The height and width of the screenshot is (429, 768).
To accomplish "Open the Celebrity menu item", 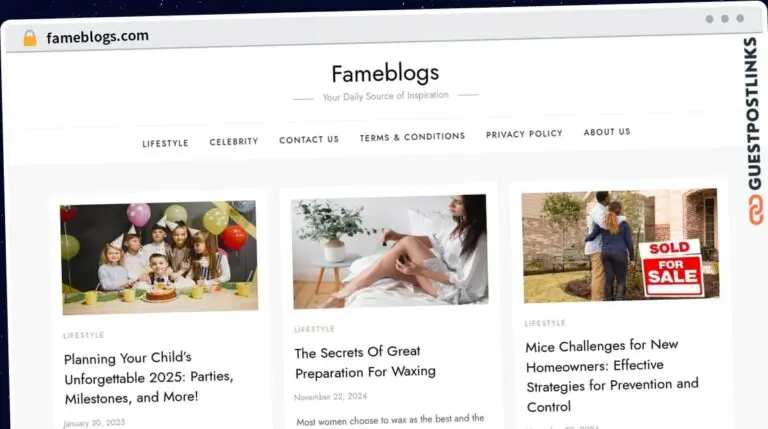I will [x=234, y=142].
